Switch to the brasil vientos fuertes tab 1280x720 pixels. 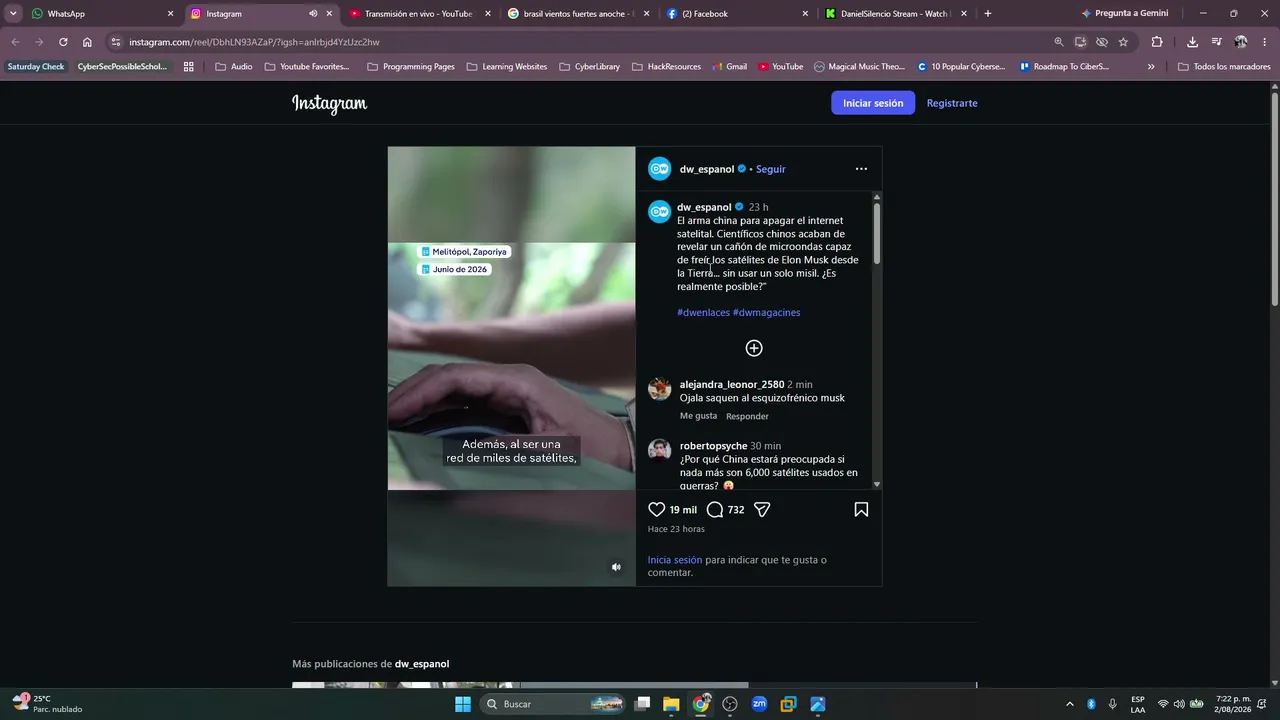click(579, 14)
